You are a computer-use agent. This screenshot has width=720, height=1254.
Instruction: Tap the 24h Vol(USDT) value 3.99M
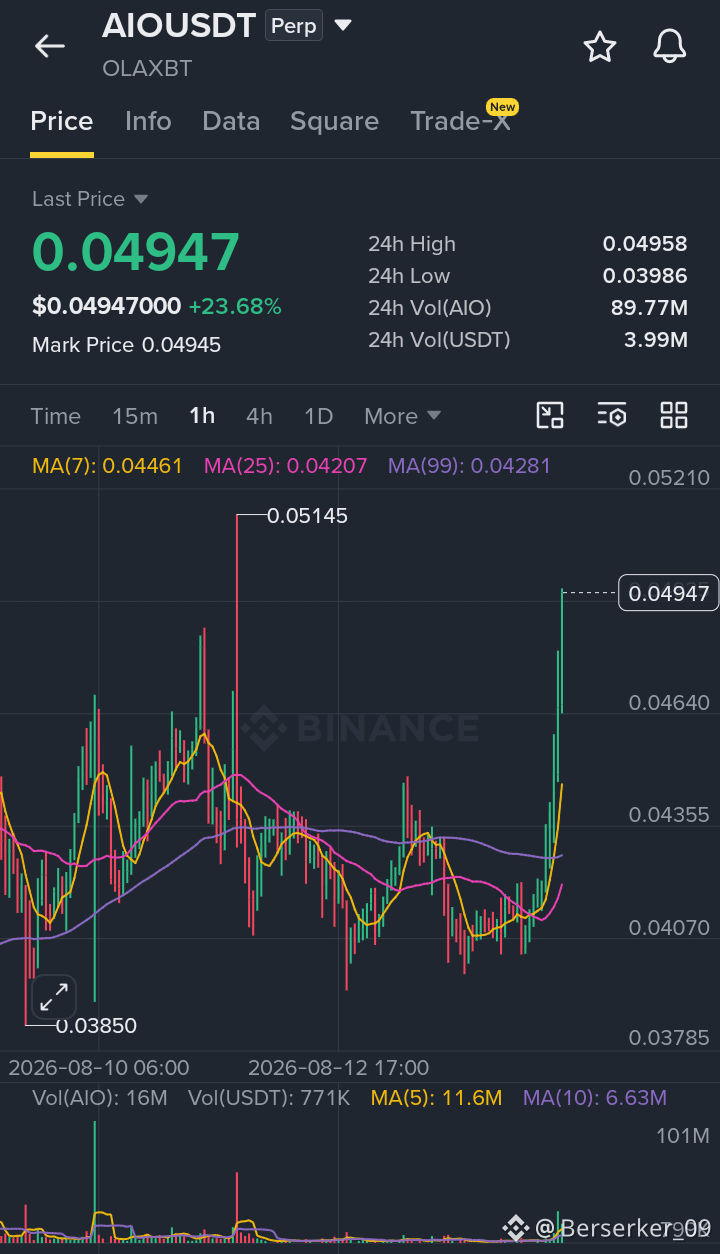click(x=656, y=340)
